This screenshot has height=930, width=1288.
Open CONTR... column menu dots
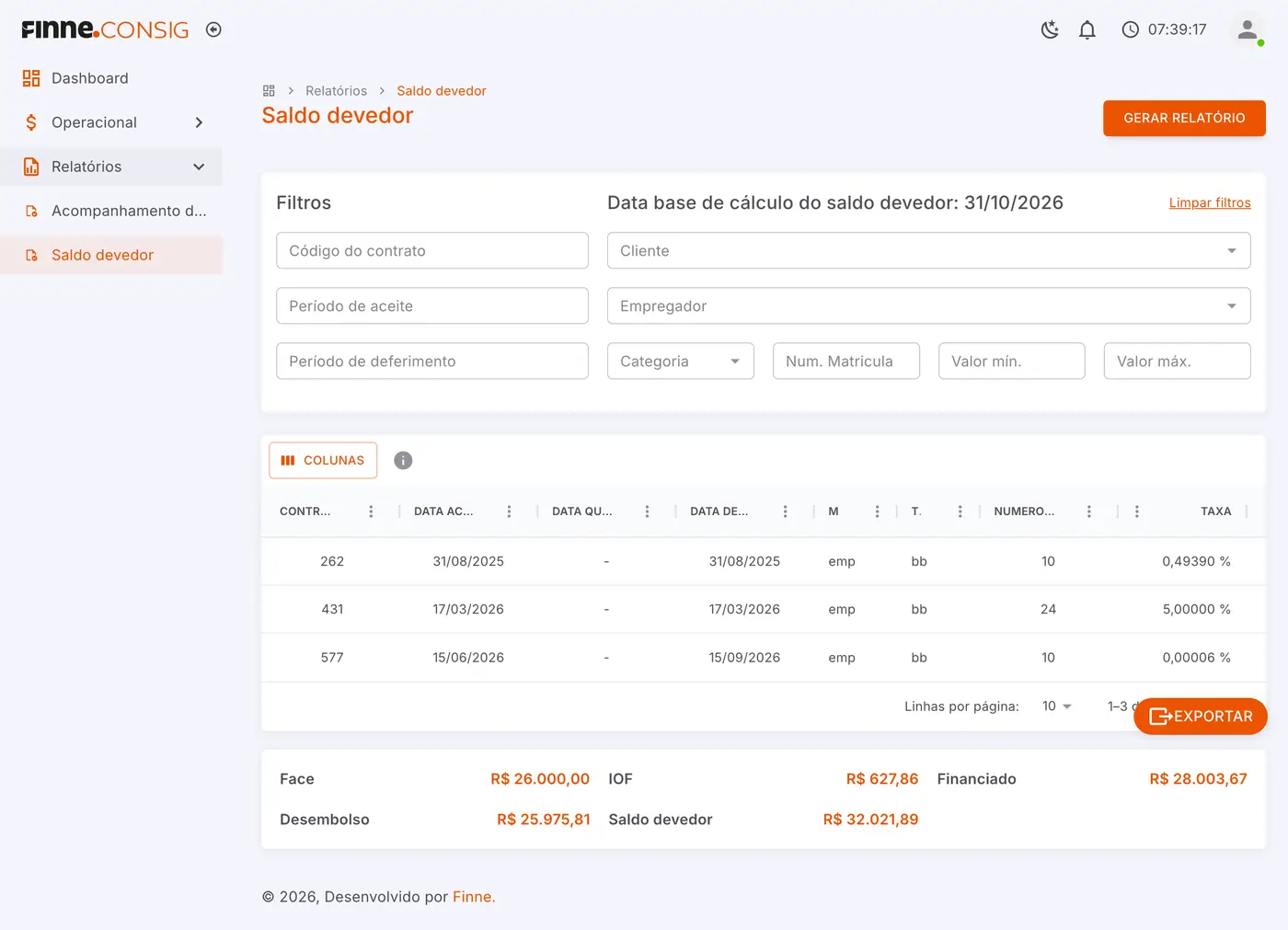click(x=371, y=511)
